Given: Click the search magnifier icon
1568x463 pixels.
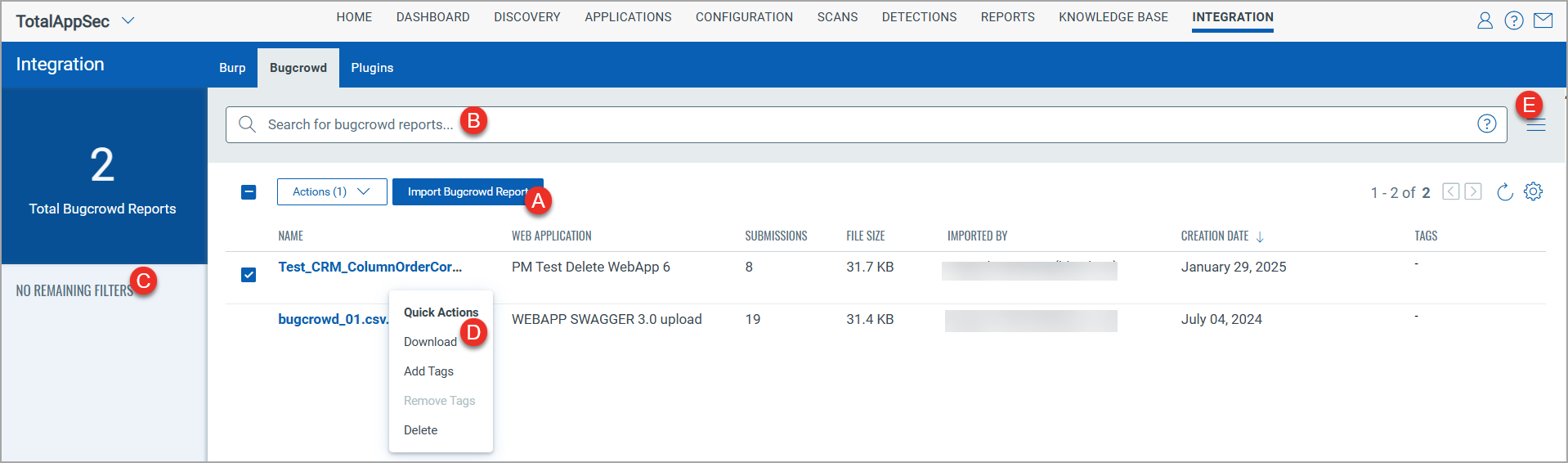Looking at the screenshot, I should pos(247,124).
